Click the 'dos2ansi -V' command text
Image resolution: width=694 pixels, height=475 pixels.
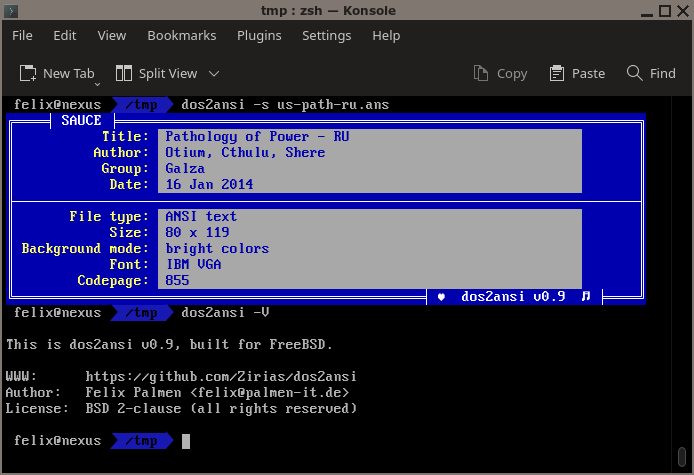(x=225, y=313)
